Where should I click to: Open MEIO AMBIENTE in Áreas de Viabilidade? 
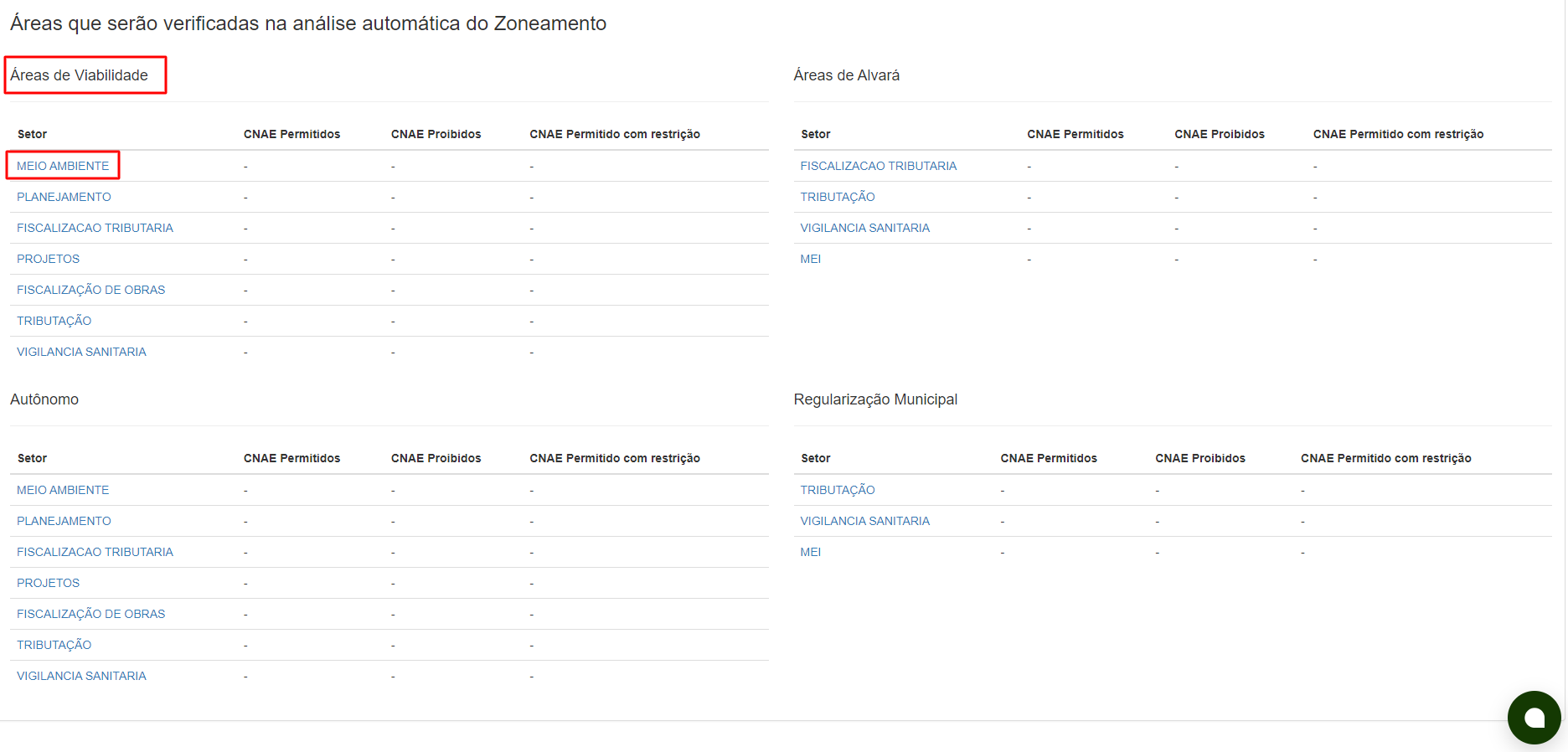[63, 166]
